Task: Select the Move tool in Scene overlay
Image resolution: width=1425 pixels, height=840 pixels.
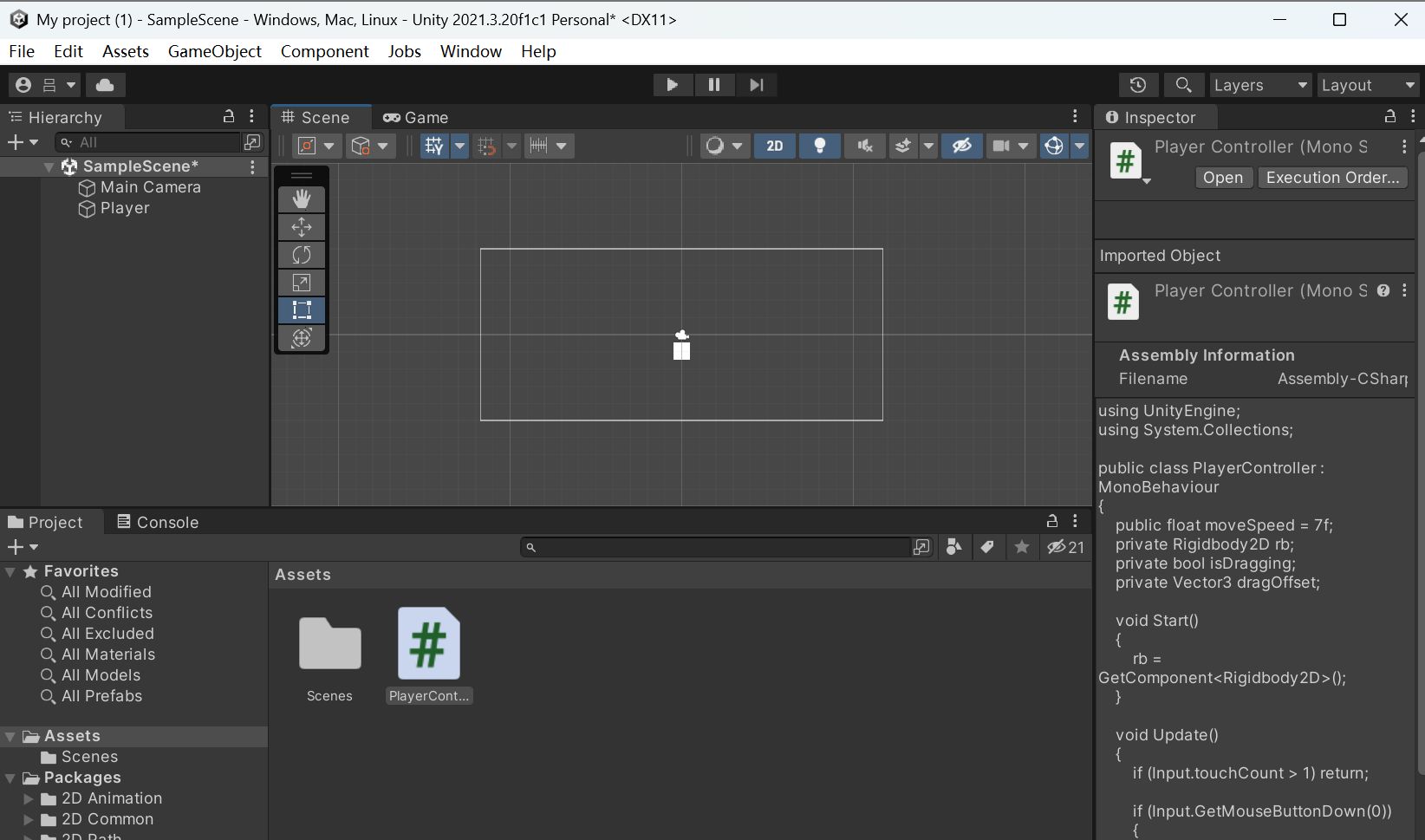Action: 302,227
